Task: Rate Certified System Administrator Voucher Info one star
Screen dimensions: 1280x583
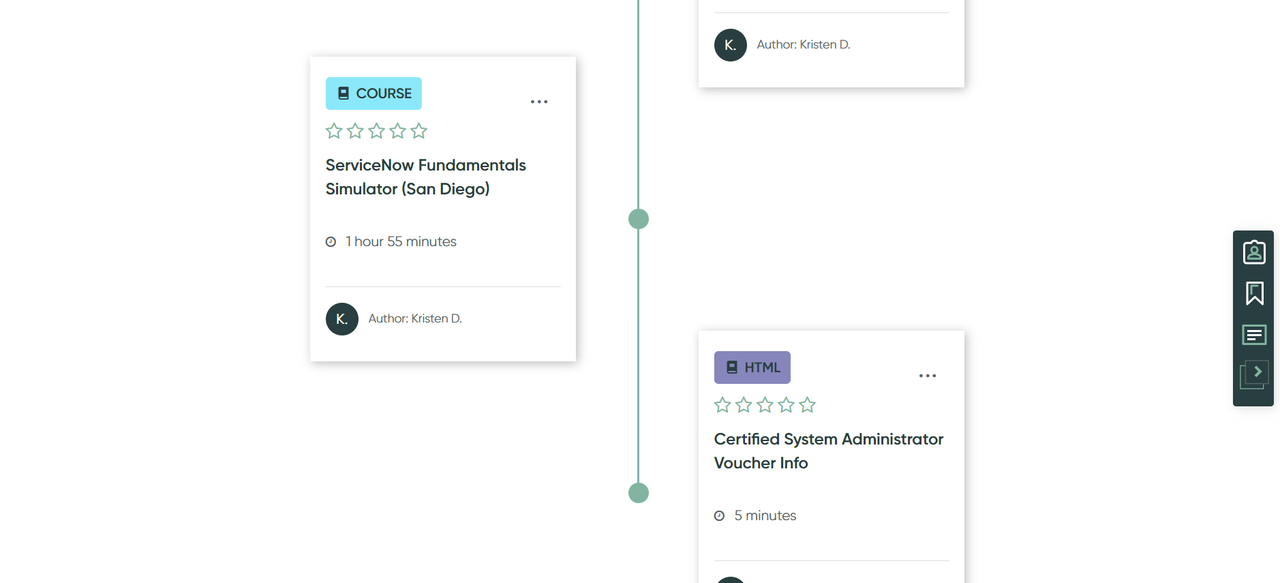Action: 722,405
